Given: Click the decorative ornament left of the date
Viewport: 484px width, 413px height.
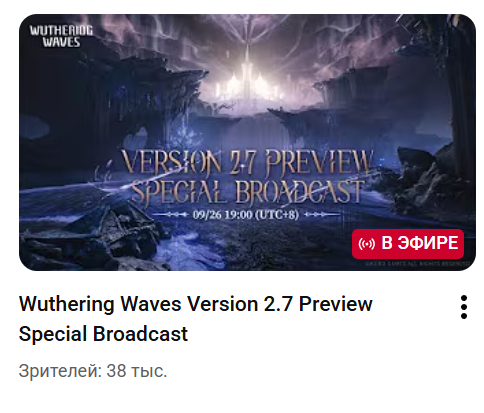Looking at the screenshot, I should coord(171,215).
